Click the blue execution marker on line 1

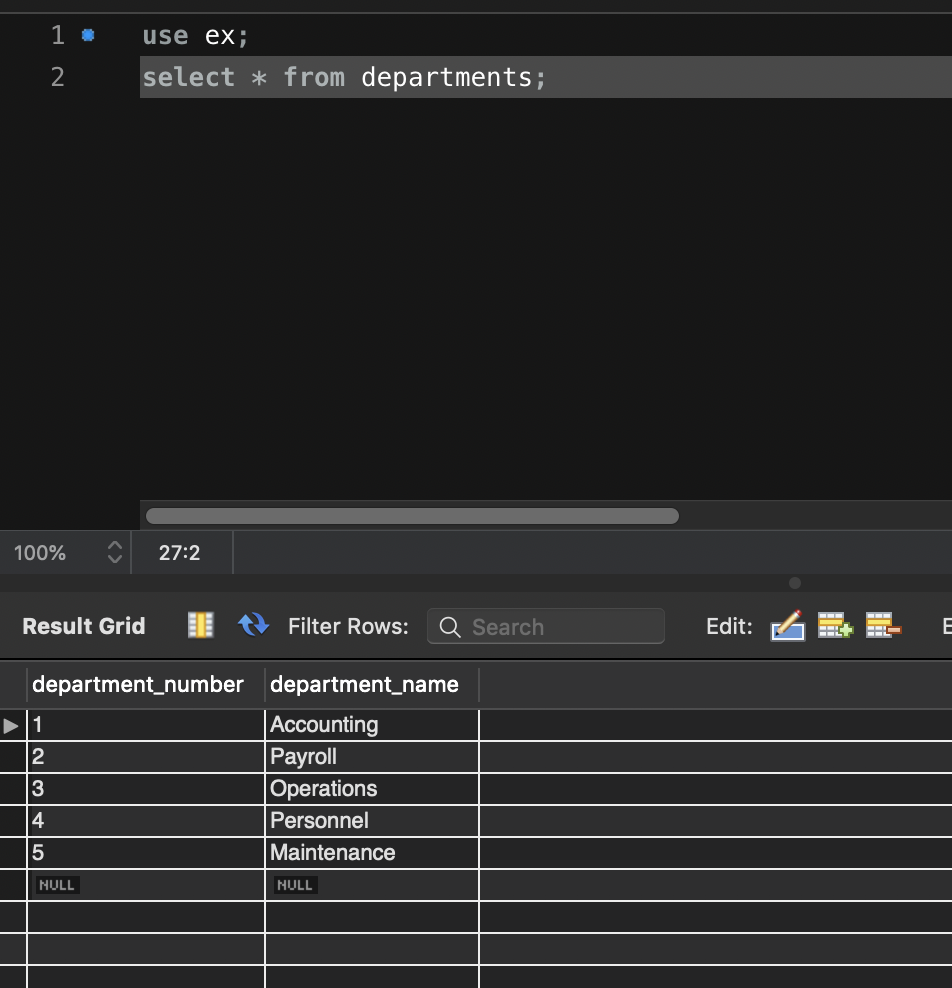[x=88, y=34]
